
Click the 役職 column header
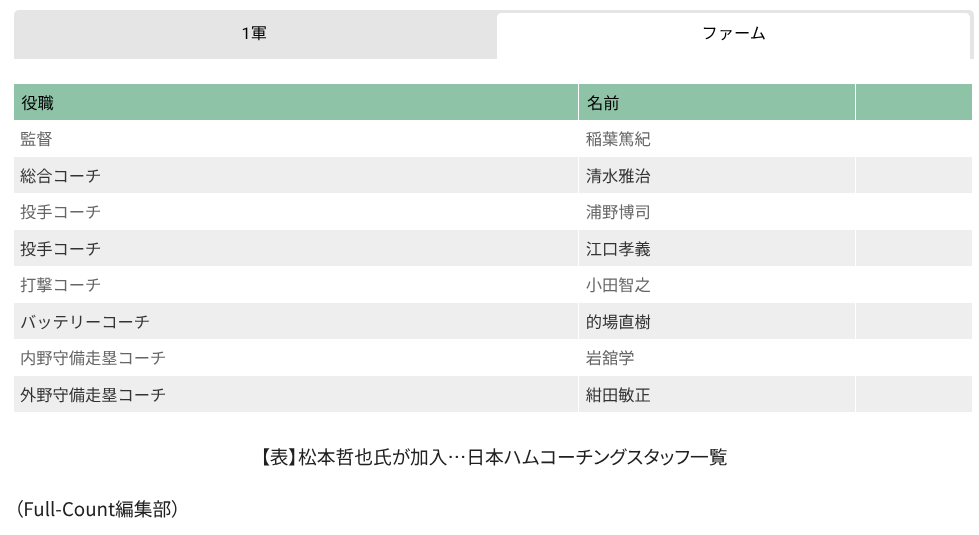pyautogui.click(x=38, y=102)
